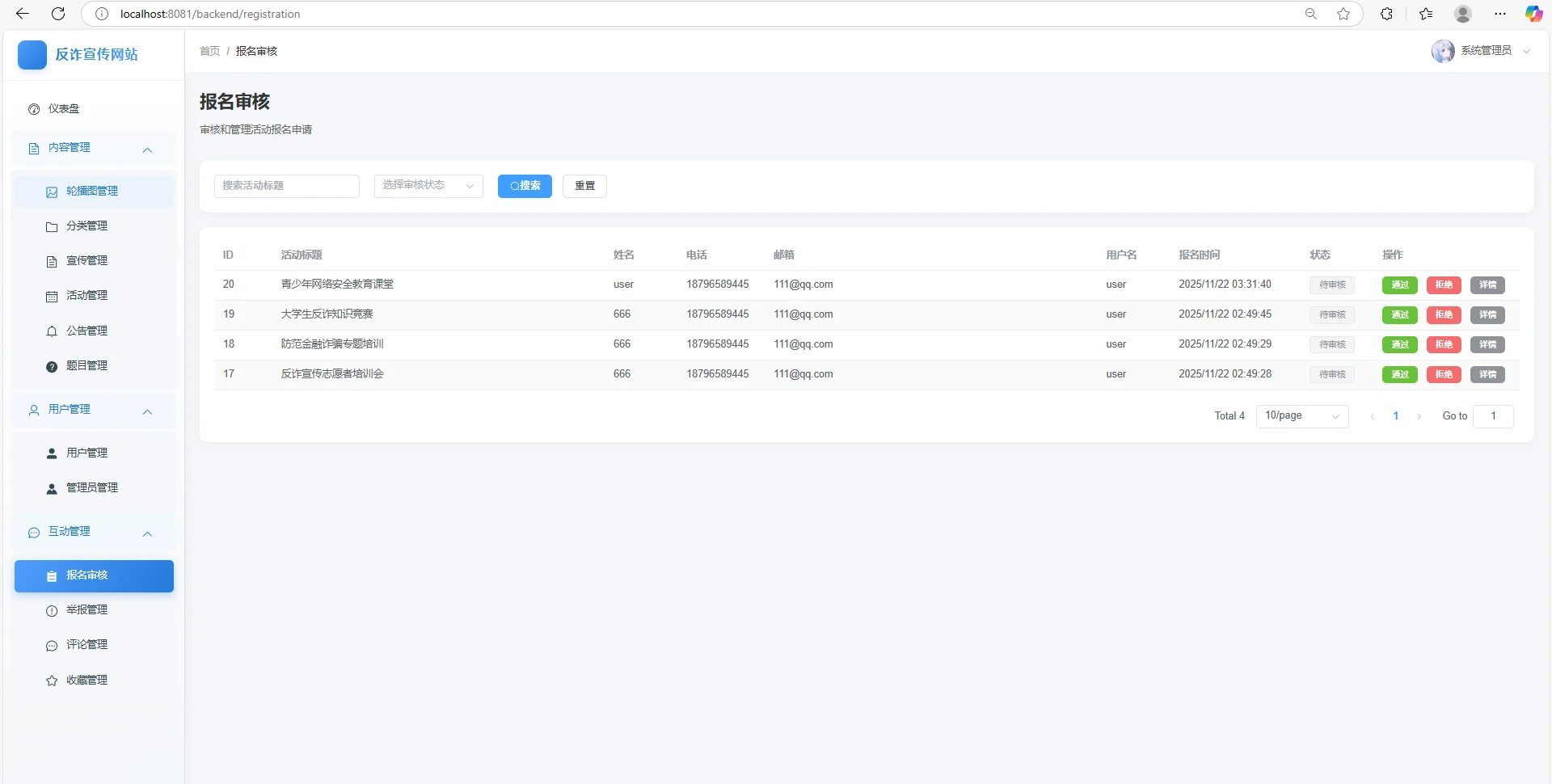
Task: Select the active 报名审核 menu item
Action: tap(94, 576)
